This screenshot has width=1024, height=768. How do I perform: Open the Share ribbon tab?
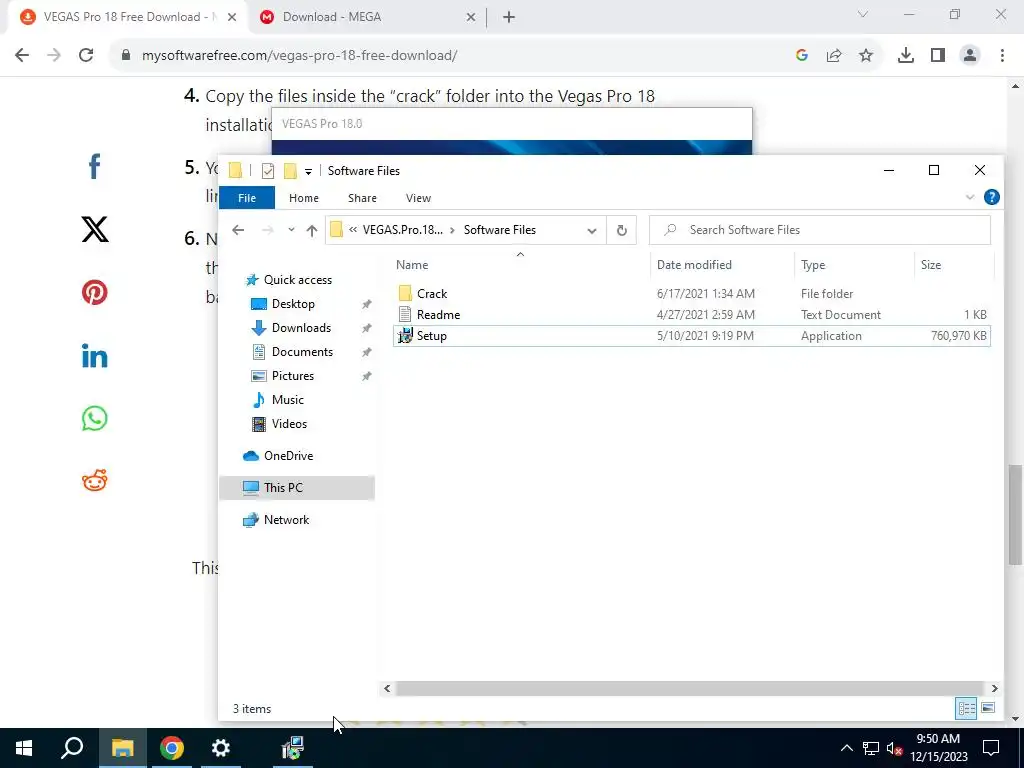coord(362,198)
